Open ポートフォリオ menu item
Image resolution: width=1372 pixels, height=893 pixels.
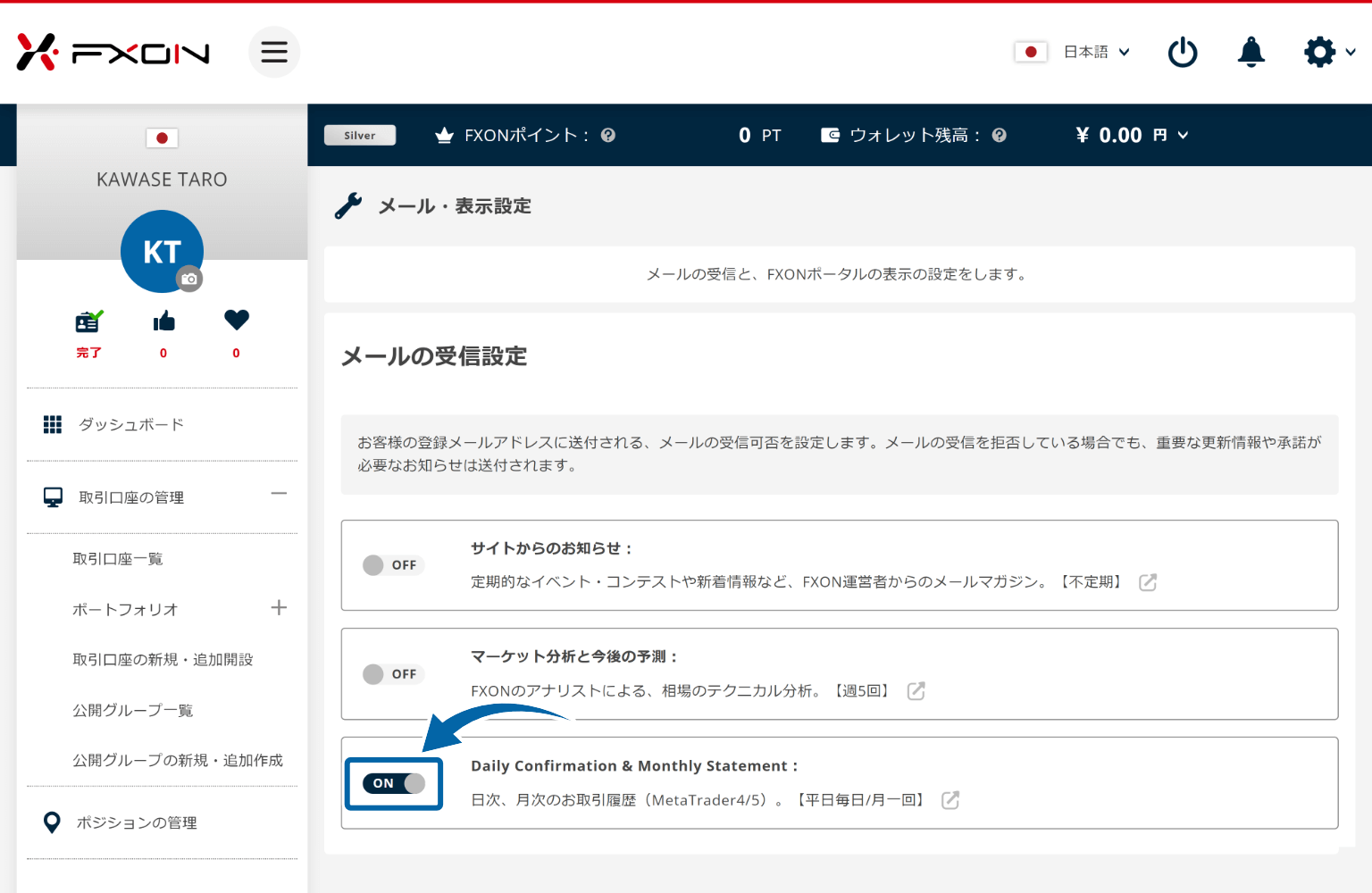click(125, 609)
